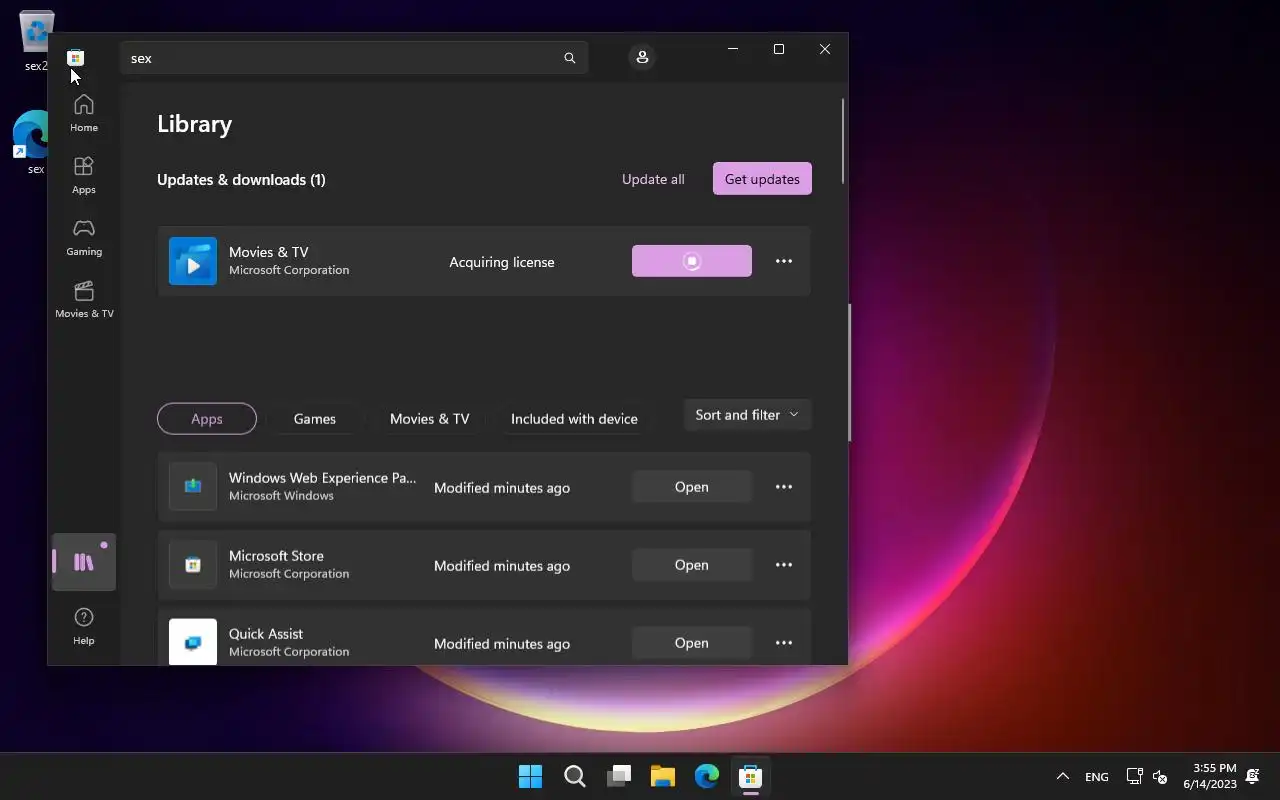Select the Edge desktop shortcut icon
This screenshot has height=800, width=1280.
click(x=33, y=142)
